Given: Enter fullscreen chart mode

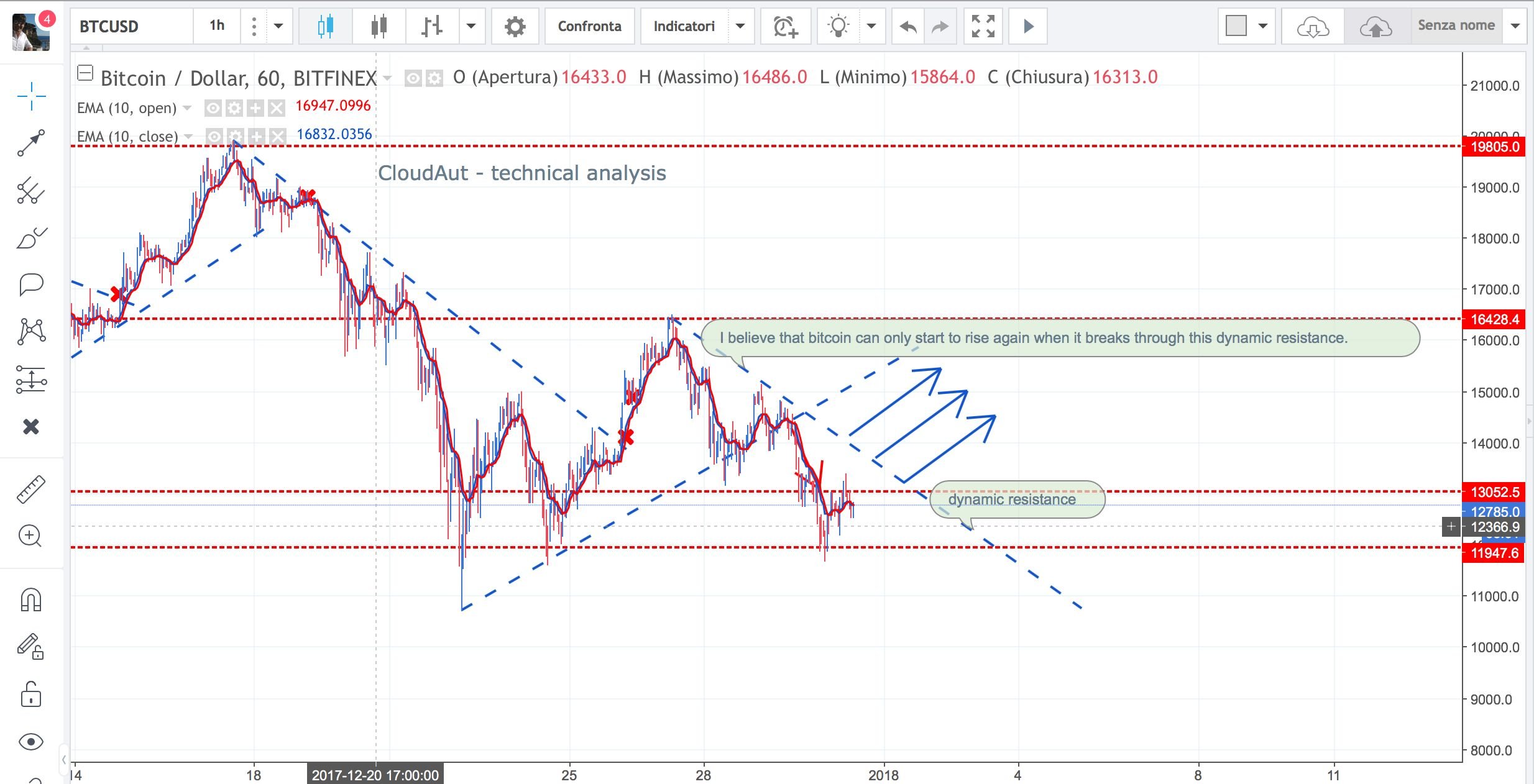Looking at the screenshot, I should 983,26.
